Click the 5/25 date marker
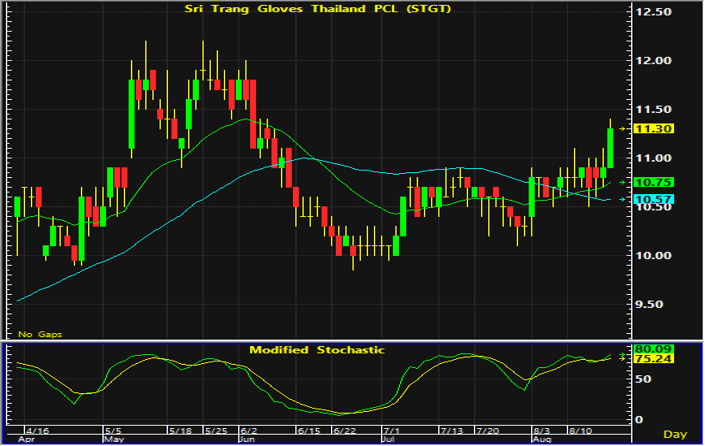The width and height of the screenshot is (705, 446). (x=216, y=431)
